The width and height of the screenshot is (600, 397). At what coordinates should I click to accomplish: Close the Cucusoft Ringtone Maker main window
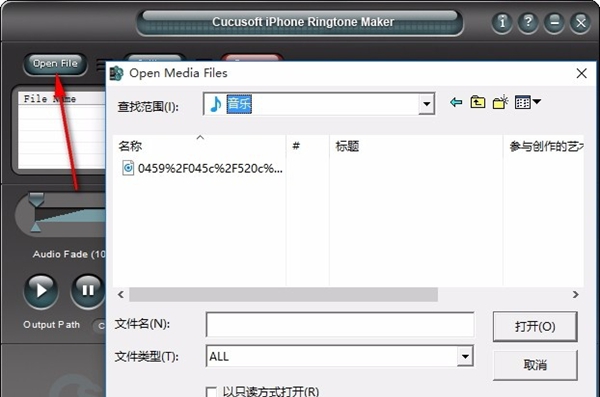tap(580, 23)
